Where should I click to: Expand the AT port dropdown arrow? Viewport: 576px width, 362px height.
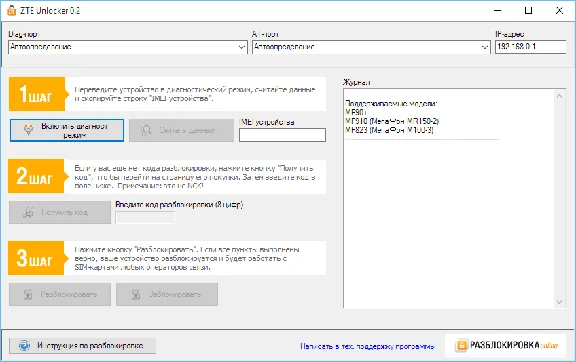[x=485, y=47]
